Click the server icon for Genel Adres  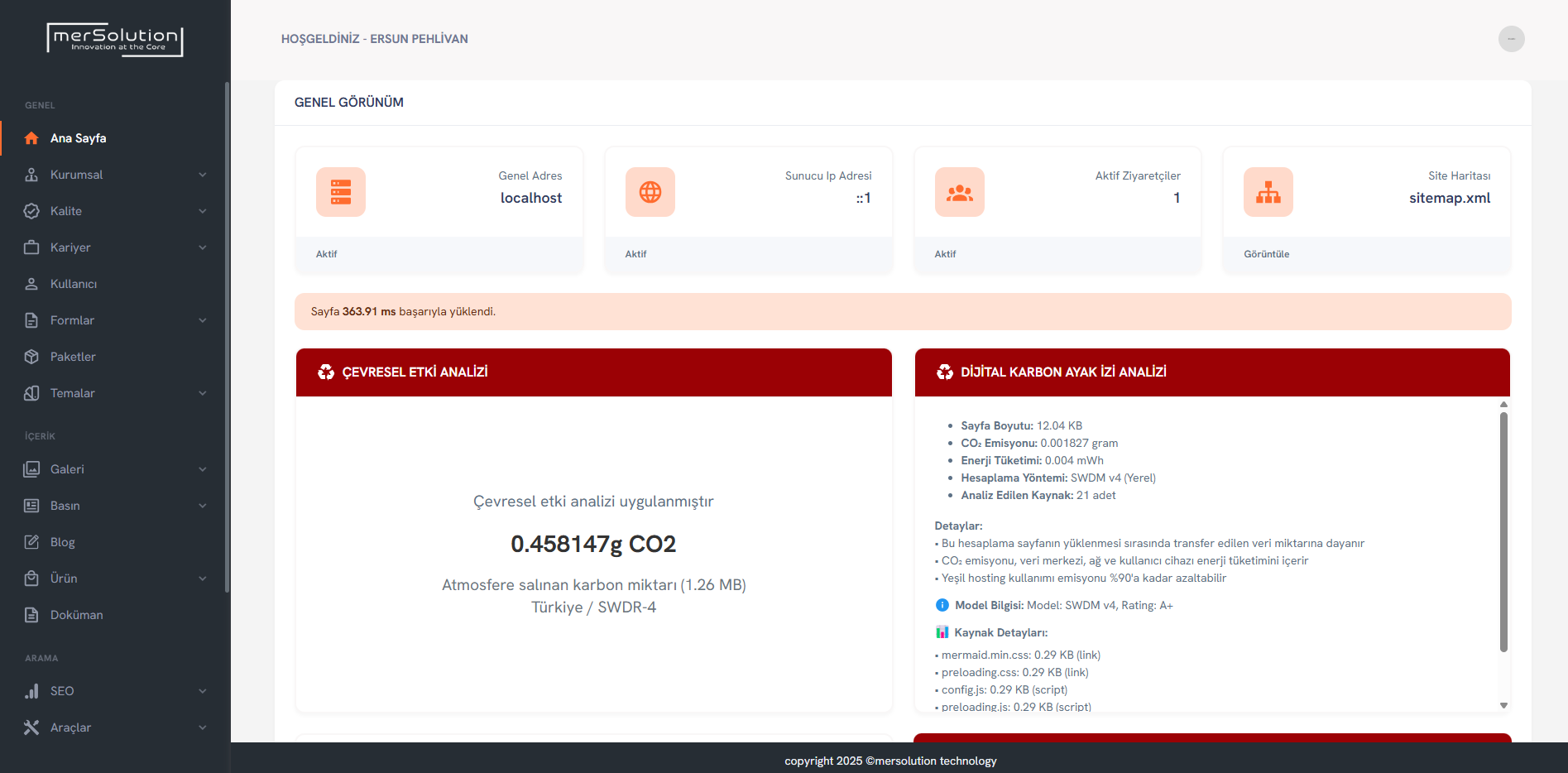341,192
